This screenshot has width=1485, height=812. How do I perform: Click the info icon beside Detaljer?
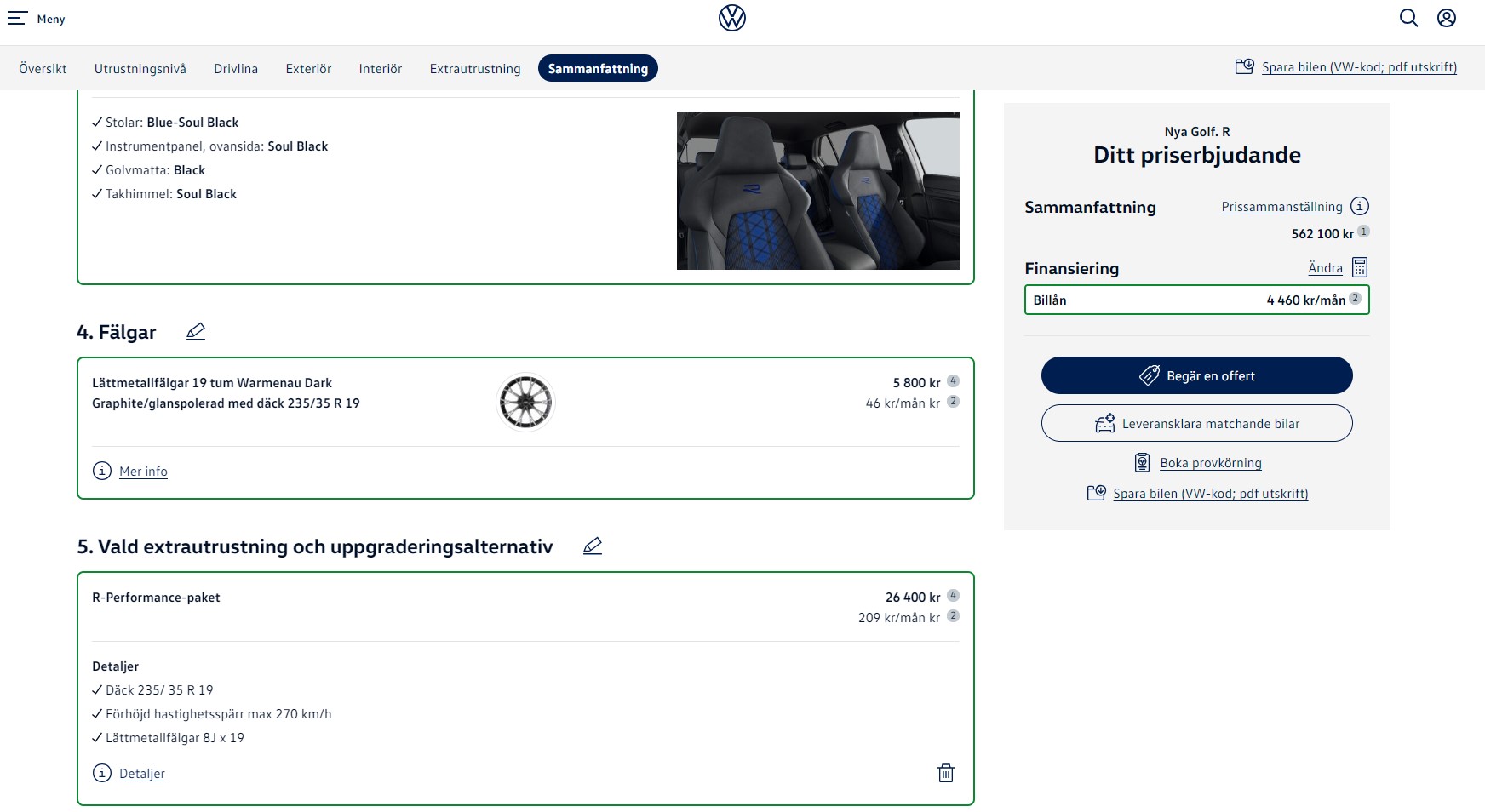102,773
